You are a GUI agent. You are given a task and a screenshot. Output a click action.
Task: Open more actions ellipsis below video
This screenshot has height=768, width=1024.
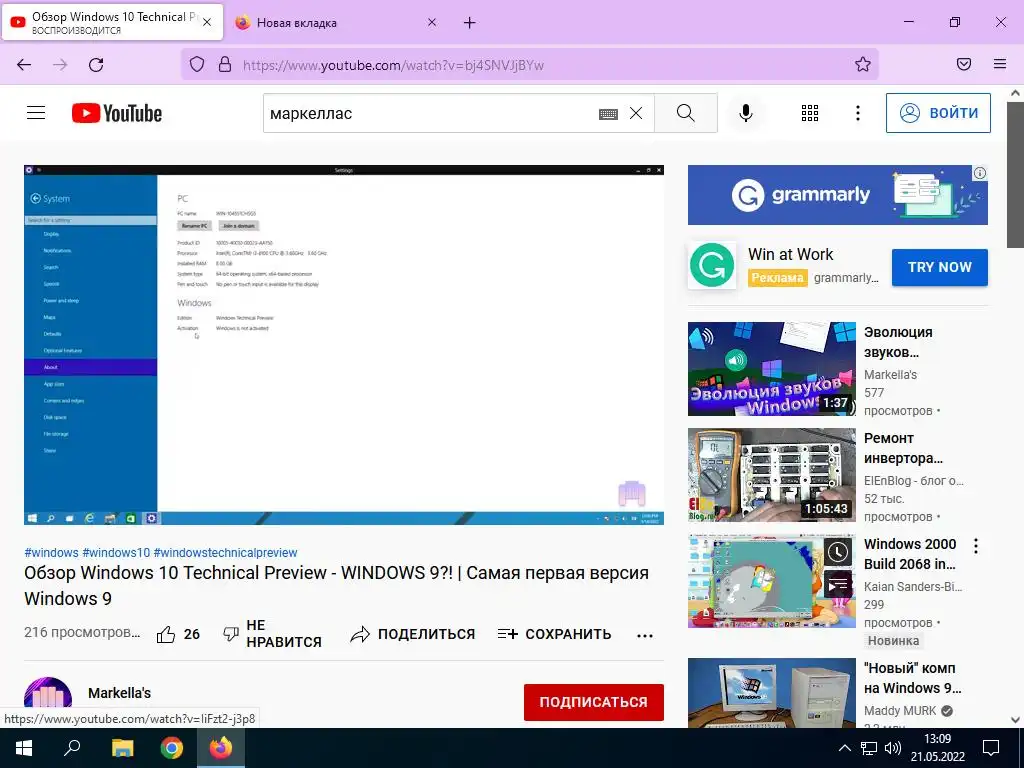click(645, 635)
